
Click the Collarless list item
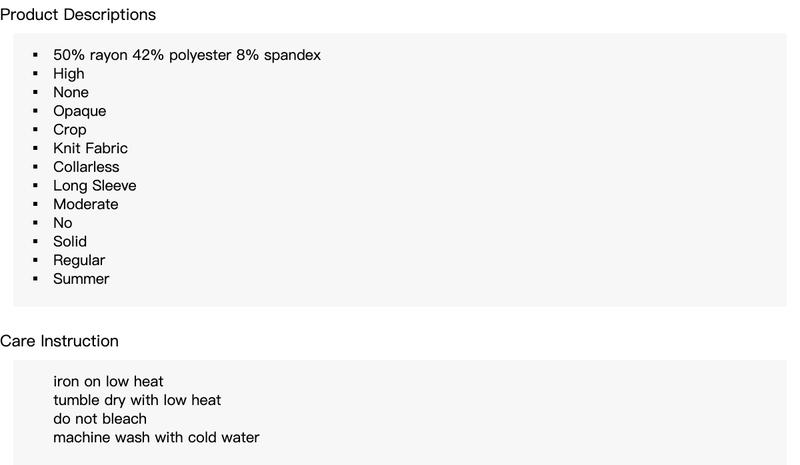click(86, 167)
